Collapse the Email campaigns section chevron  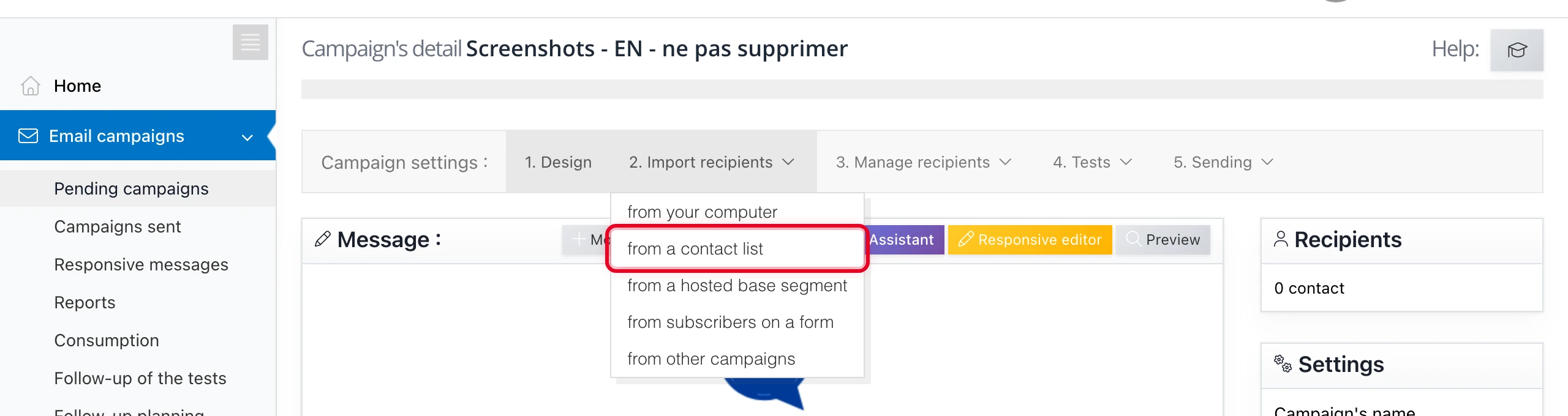coord(247,138)
